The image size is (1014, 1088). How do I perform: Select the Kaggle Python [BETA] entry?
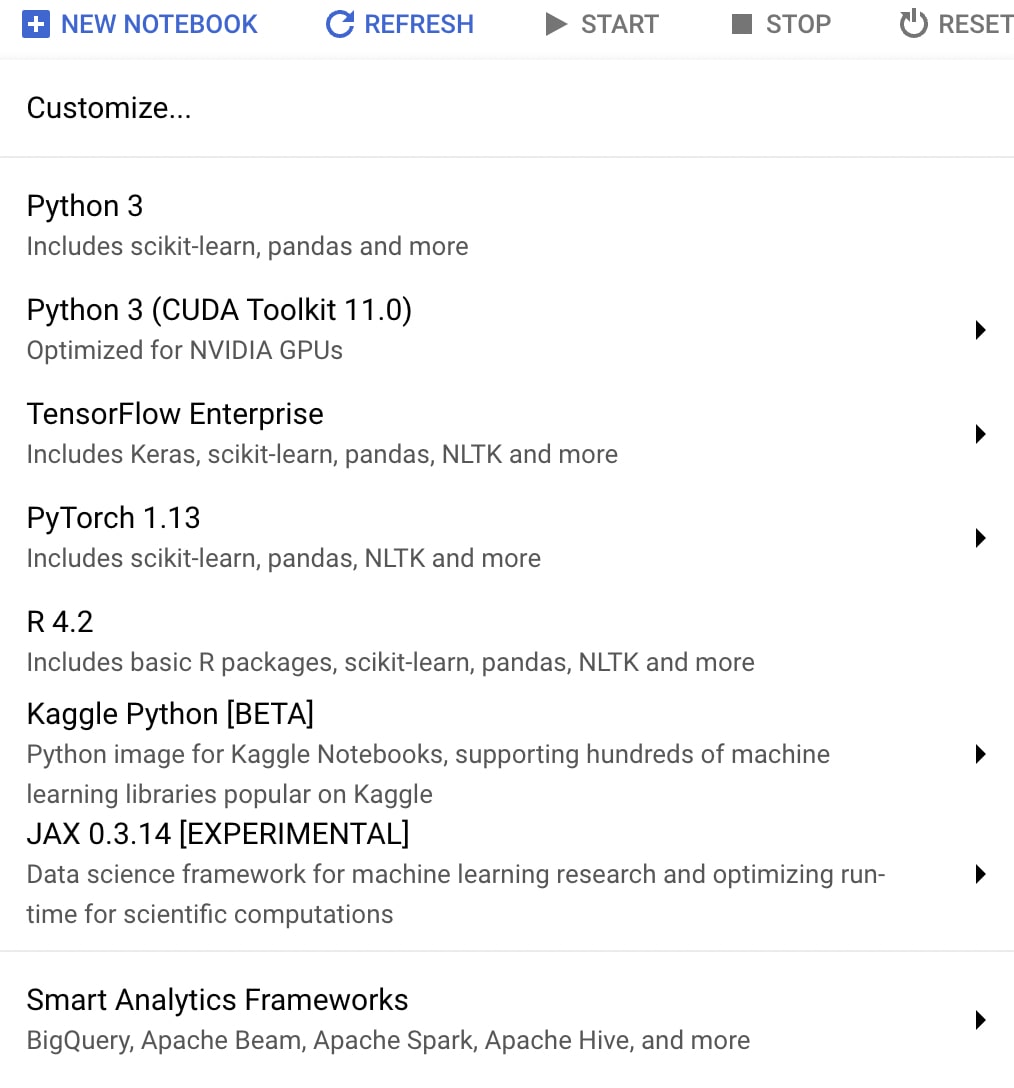(507, 754)
